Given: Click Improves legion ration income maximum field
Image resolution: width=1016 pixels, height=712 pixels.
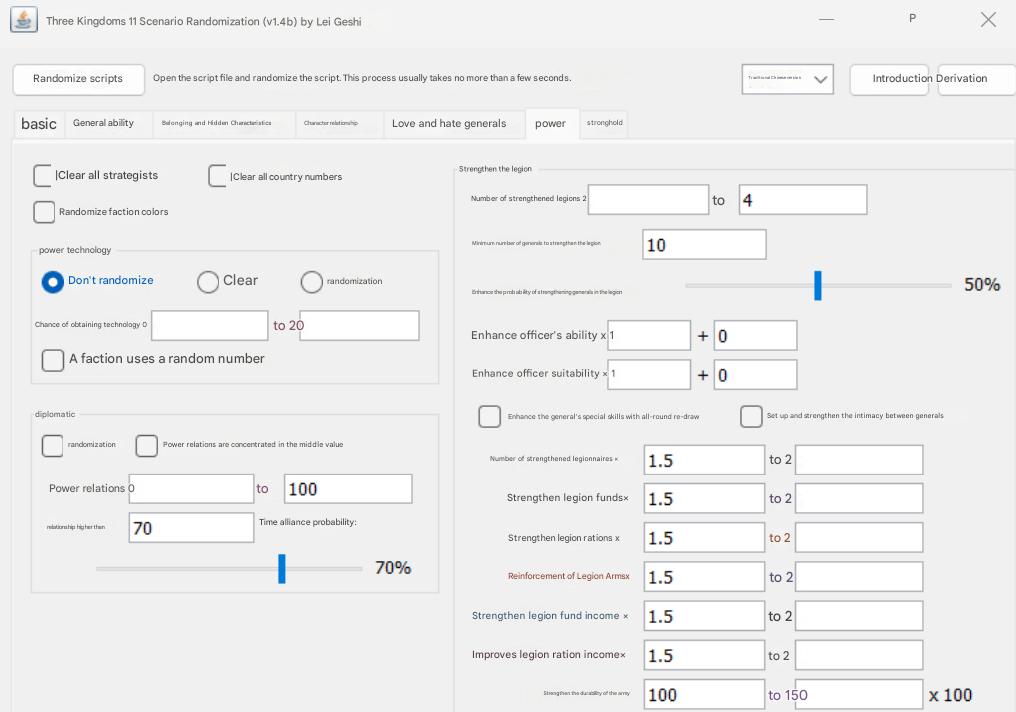Looking at the screenshot, I should pos(859,655).
